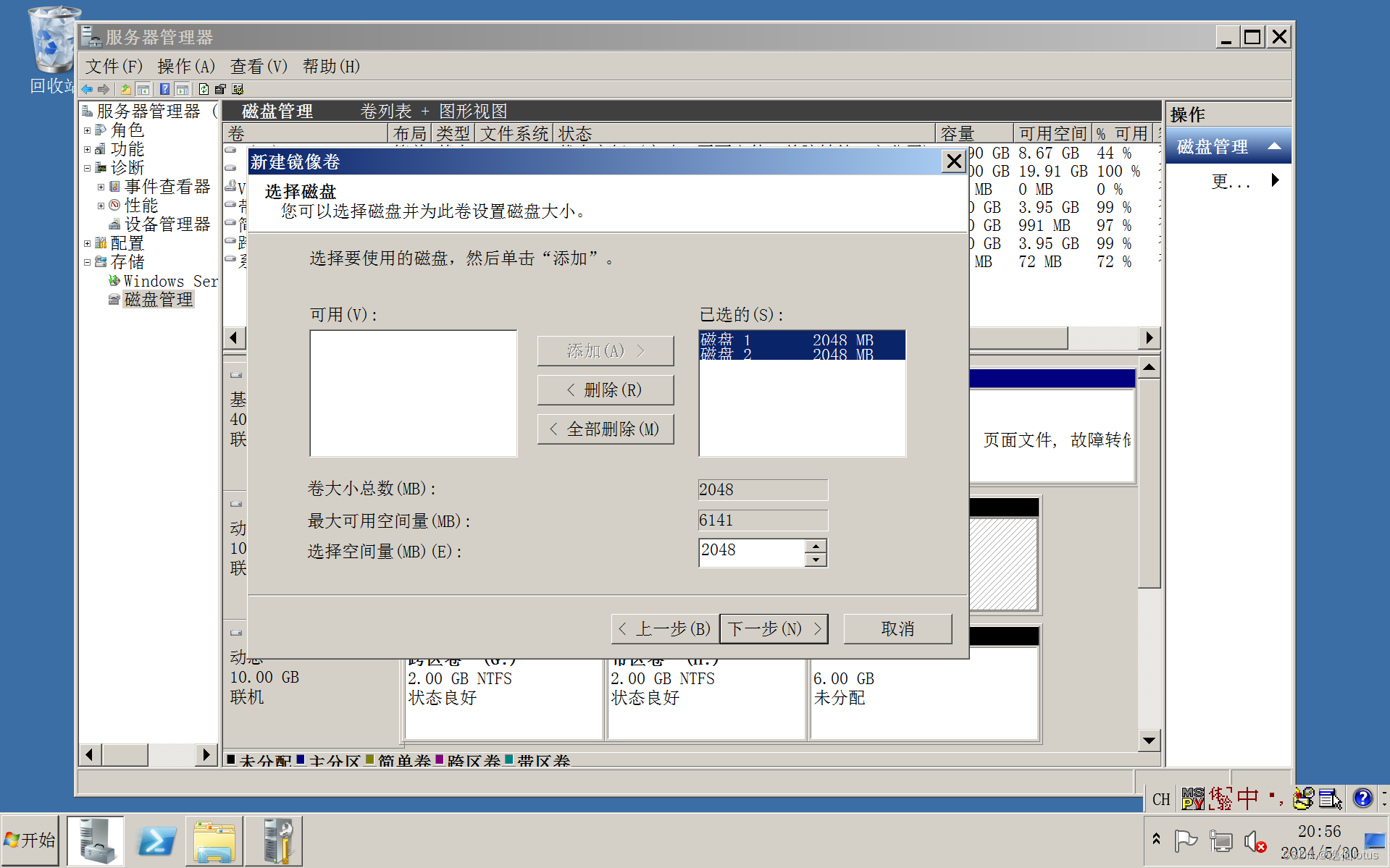The height and width of the screenshot is (868, 1390).
Task: Expand the 事件查看器 tree node
Action: tap(101, 187)
